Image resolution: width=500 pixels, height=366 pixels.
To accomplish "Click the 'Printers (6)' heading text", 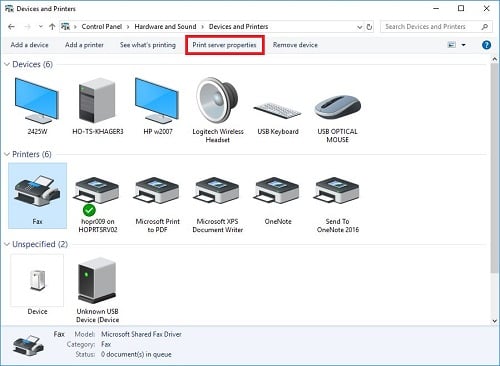I will tap(32, 154).
